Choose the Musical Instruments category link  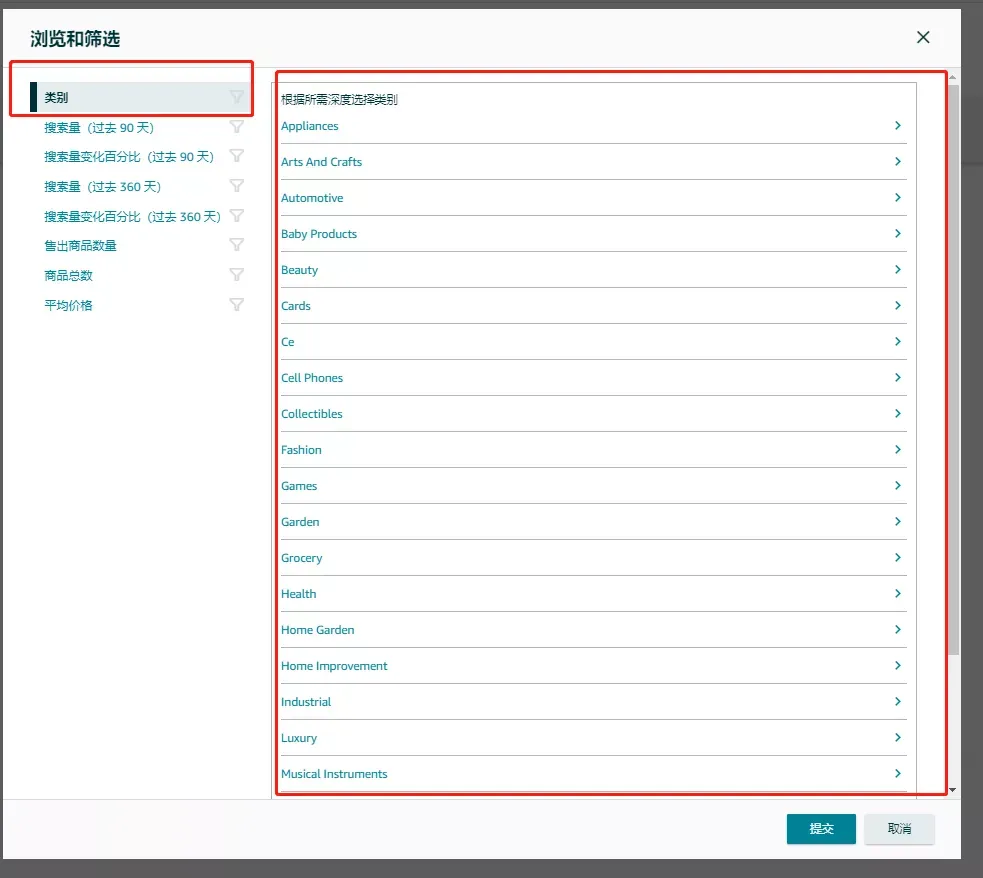(334, 774)
